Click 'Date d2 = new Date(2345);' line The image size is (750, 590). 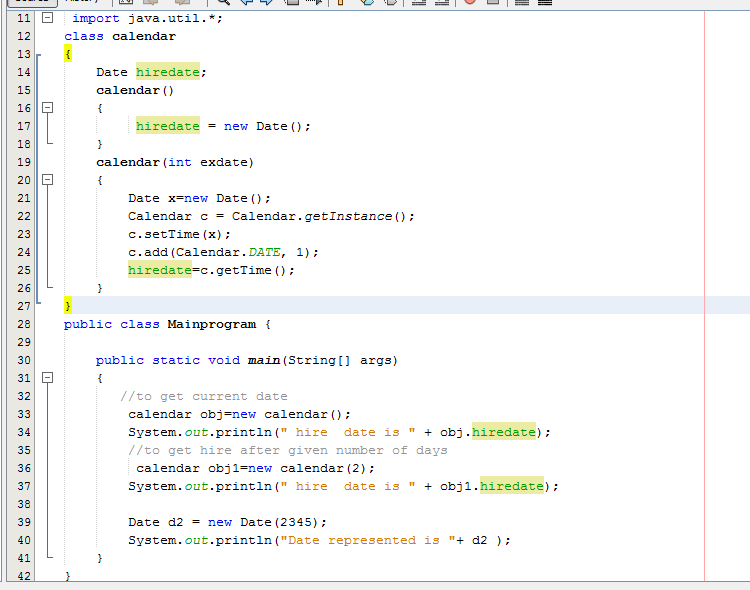[x=227, y=522]
